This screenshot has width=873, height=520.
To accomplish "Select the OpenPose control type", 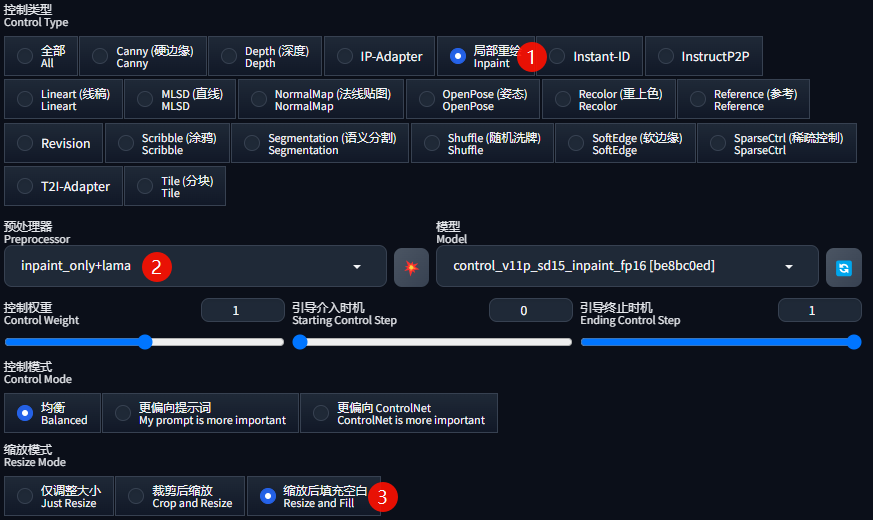I will [x=473, y=100].
